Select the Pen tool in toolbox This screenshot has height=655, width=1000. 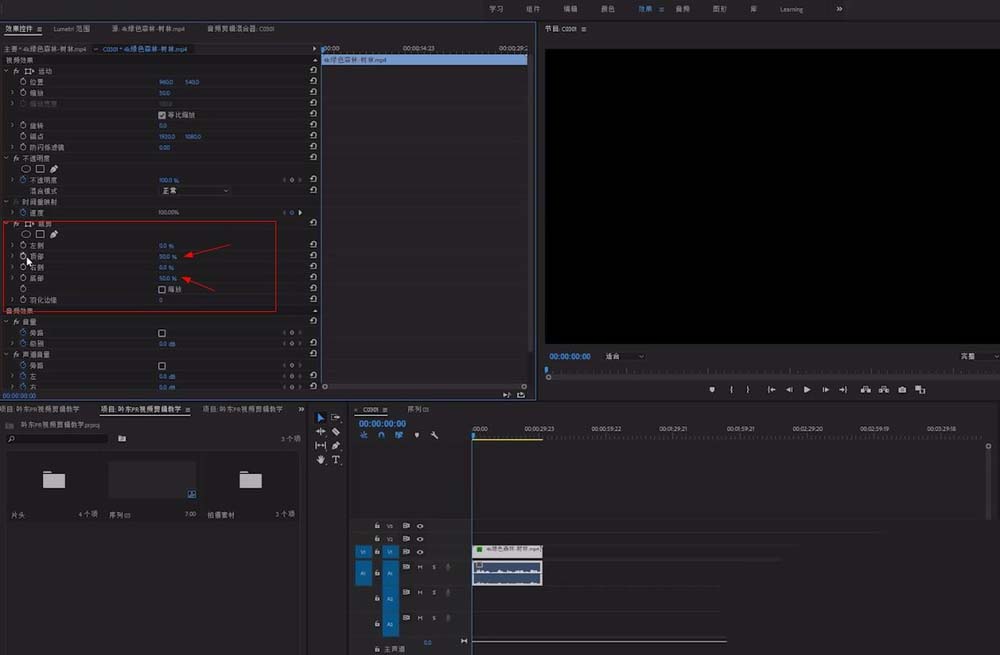[x=335, y=446]
